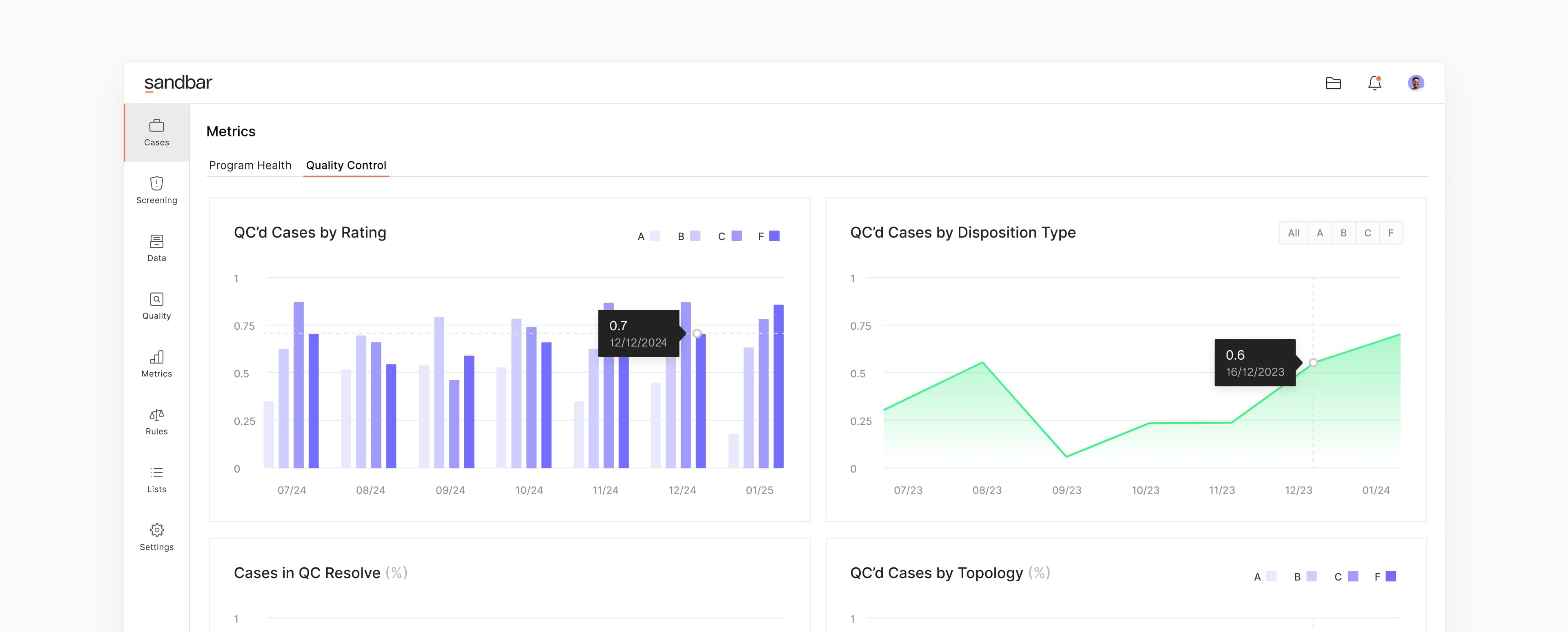Open the Rules scales icon

pyautogui.click(x=156, y=415)
